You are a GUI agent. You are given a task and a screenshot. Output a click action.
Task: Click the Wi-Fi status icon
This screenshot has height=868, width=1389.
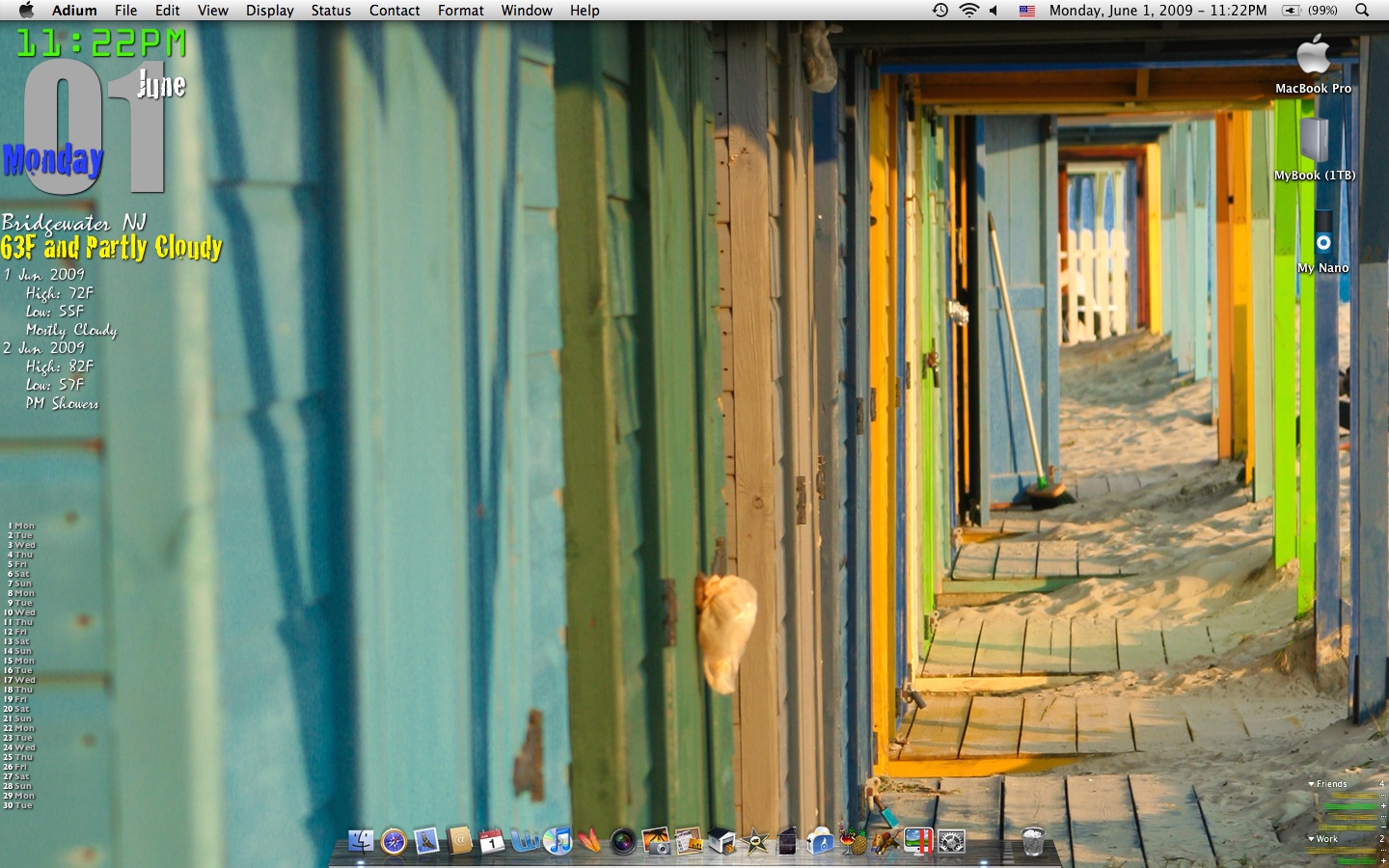[x=968, y=10]
